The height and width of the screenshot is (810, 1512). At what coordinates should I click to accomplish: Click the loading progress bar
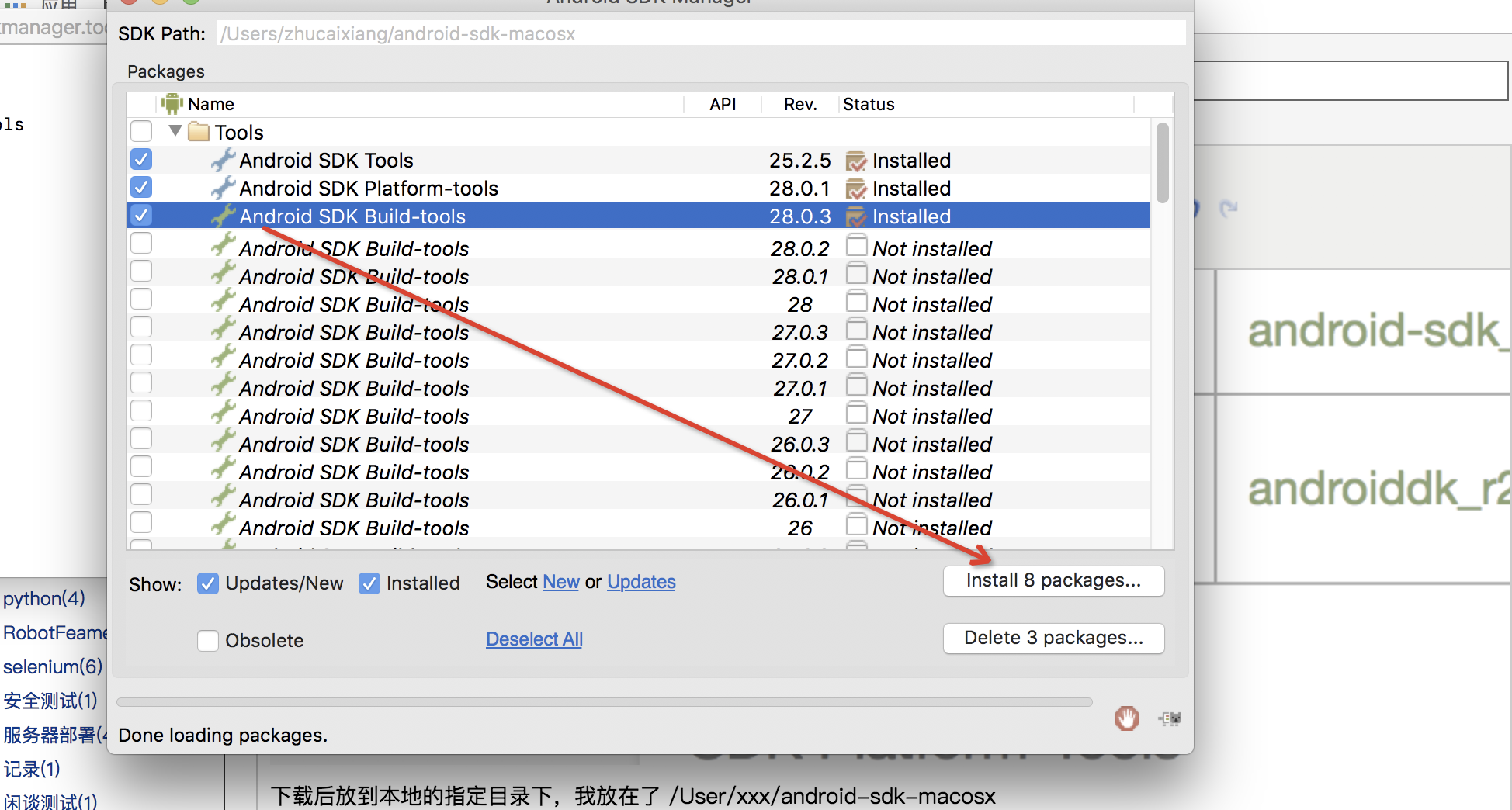pos(604,702)
